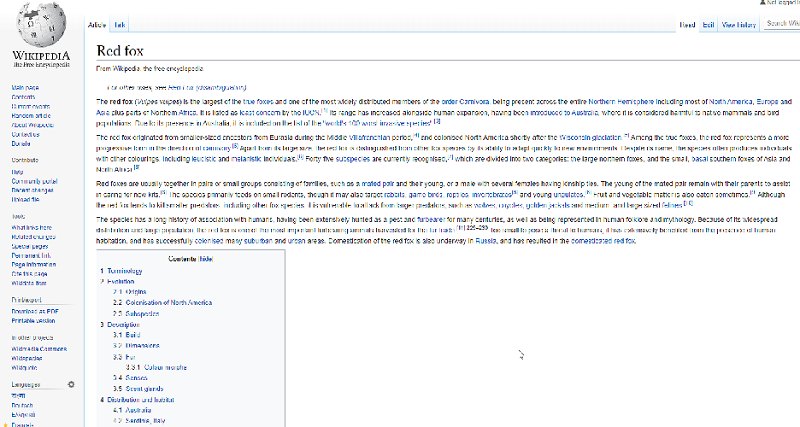Jump to section 3.1 Build

click(x=127, y=335)
